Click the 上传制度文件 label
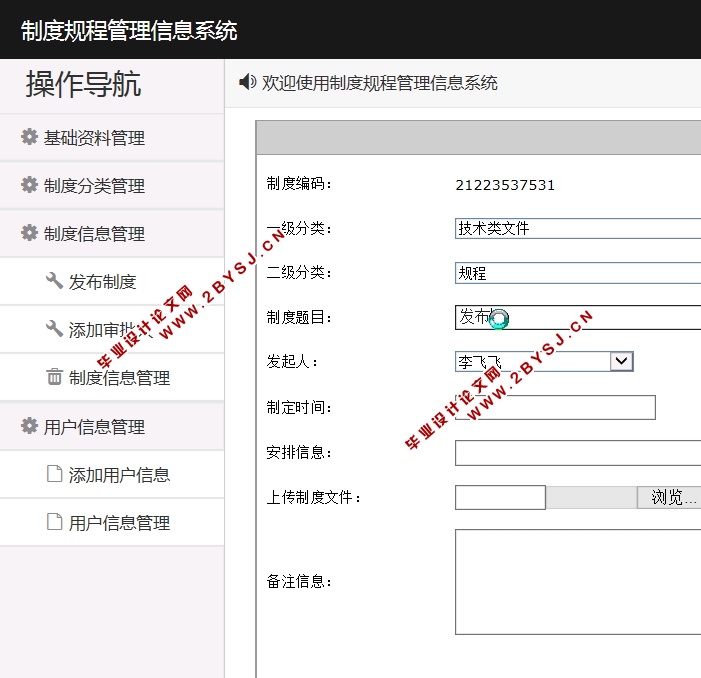Viewport: 701px width, 678px height. point(313,497)
